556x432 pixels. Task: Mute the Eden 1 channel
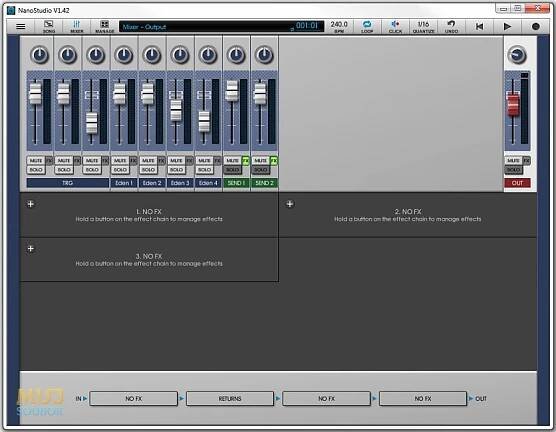tap(120, 161)
